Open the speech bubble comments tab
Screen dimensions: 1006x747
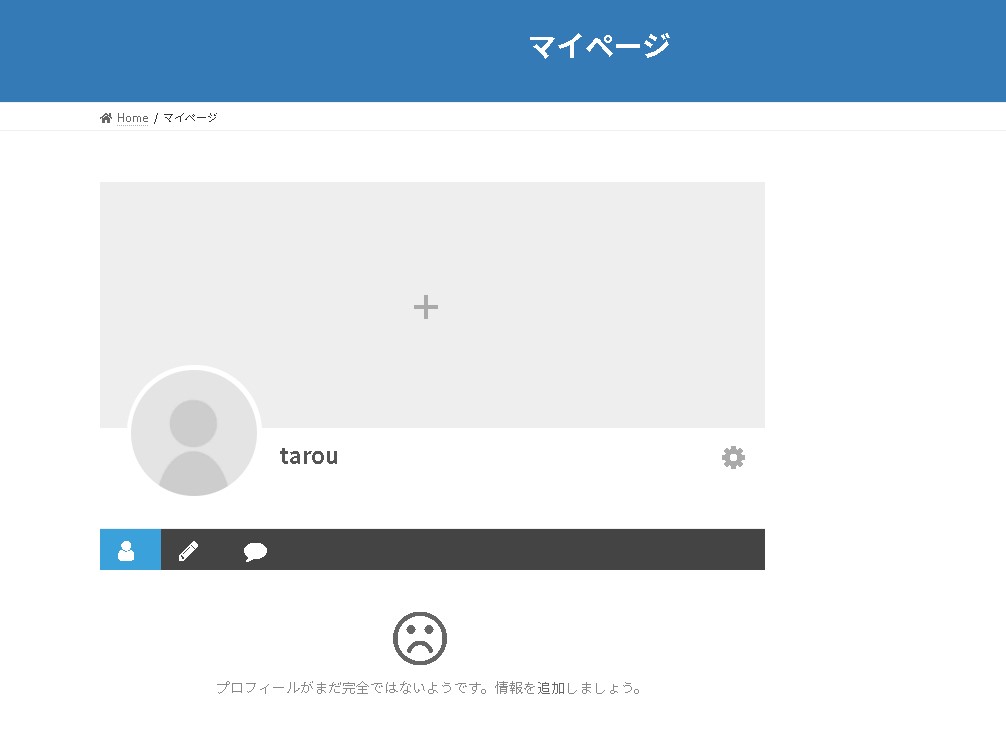pyautogui.click(x=255, y=551)
